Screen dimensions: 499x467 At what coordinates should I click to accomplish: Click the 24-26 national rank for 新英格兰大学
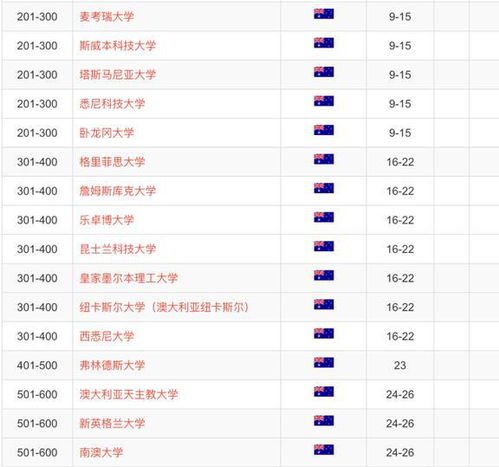pyautogui.click(x=400, y=423)
